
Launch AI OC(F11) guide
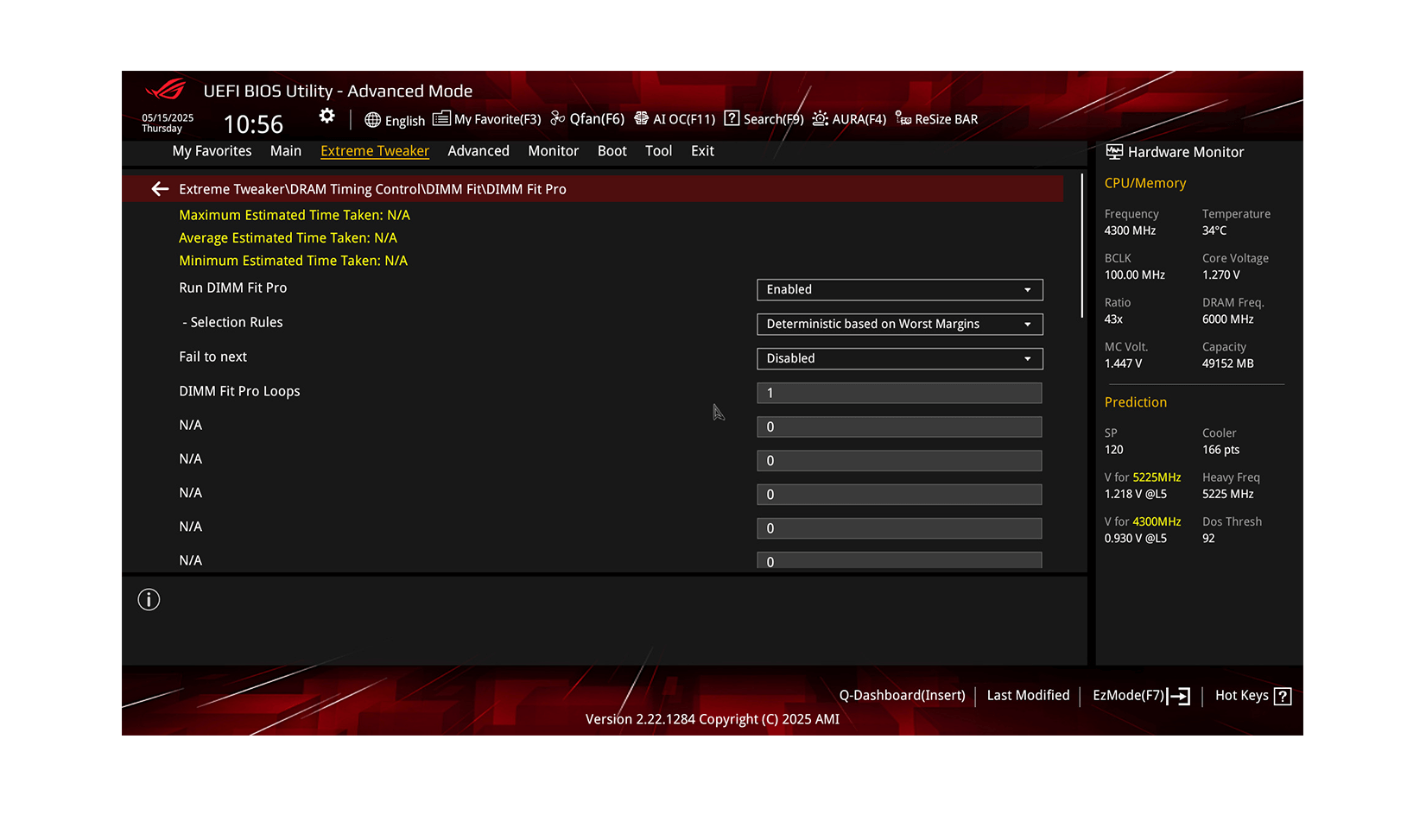675,119
